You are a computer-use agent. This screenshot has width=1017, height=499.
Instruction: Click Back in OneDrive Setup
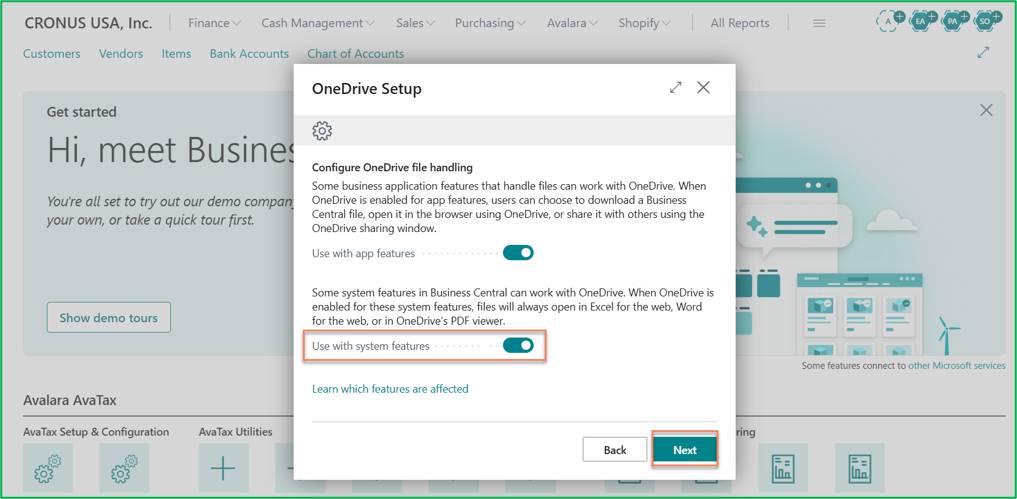coord(615,450)
